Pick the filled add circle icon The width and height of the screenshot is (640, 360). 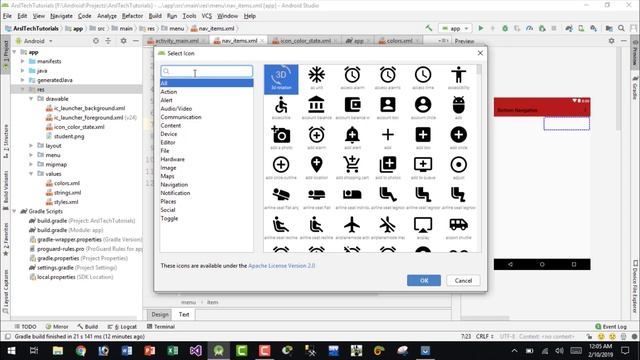coord(458,135)
